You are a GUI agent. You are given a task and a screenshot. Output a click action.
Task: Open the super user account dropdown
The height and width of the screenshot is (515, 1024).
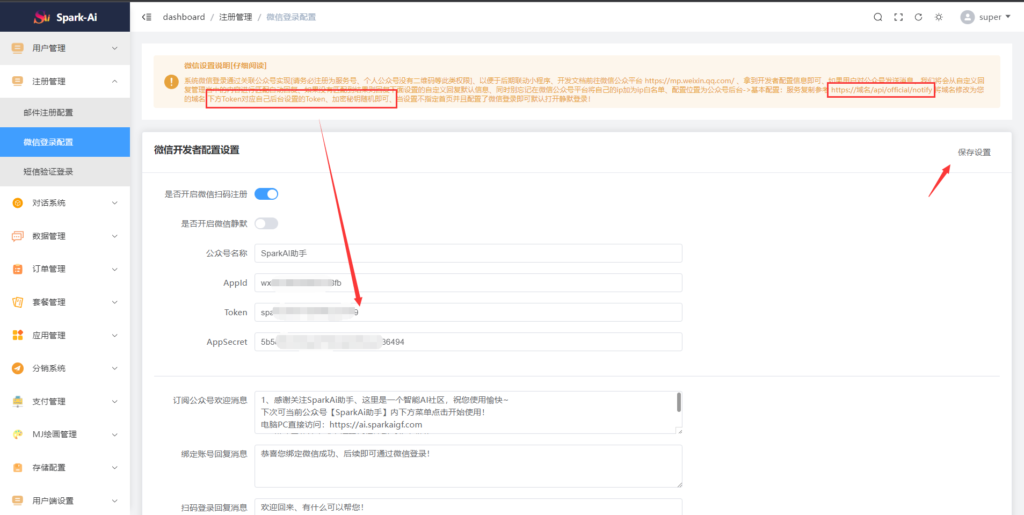985,17
